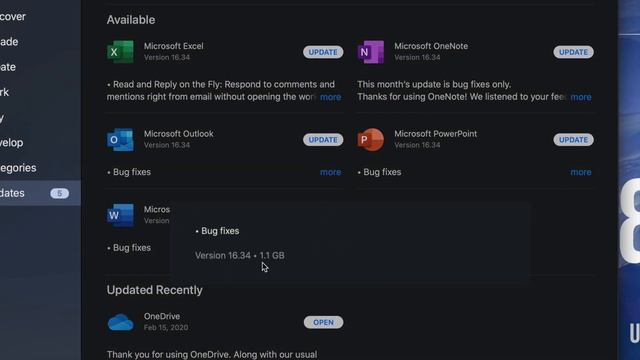Click the Microsoft OneNote app icon
The width and height of the screenshot is (640, 360).
click(x=371, y=52)
